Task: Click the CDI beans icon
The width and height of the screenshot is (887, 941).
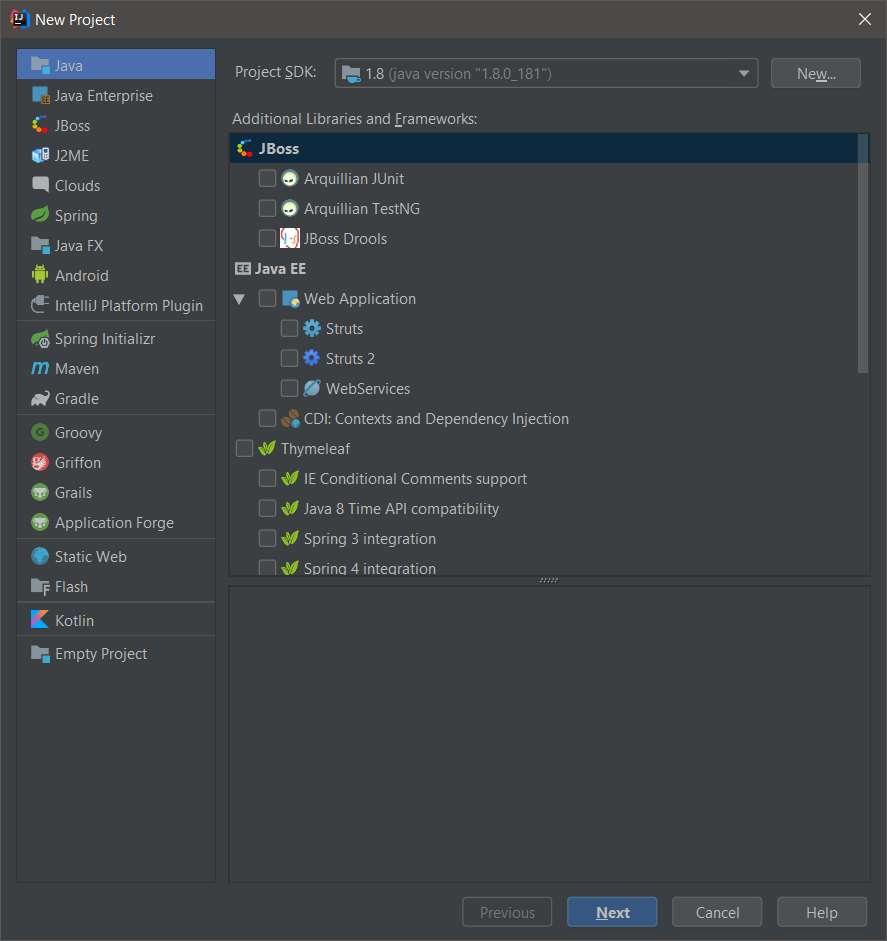Action: [x=290, y=418]
